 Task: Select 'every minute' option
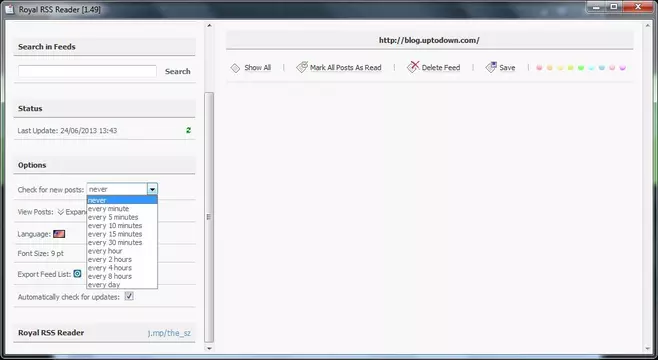pyautogui.click(x=122, y=209)
